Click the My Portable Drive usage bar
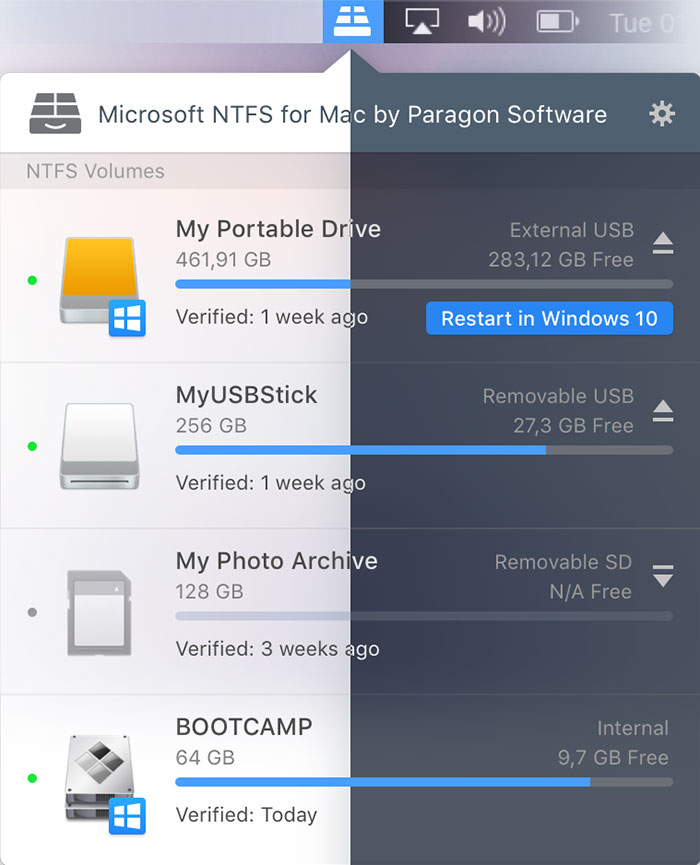700x865 pixels. [424, 284]
